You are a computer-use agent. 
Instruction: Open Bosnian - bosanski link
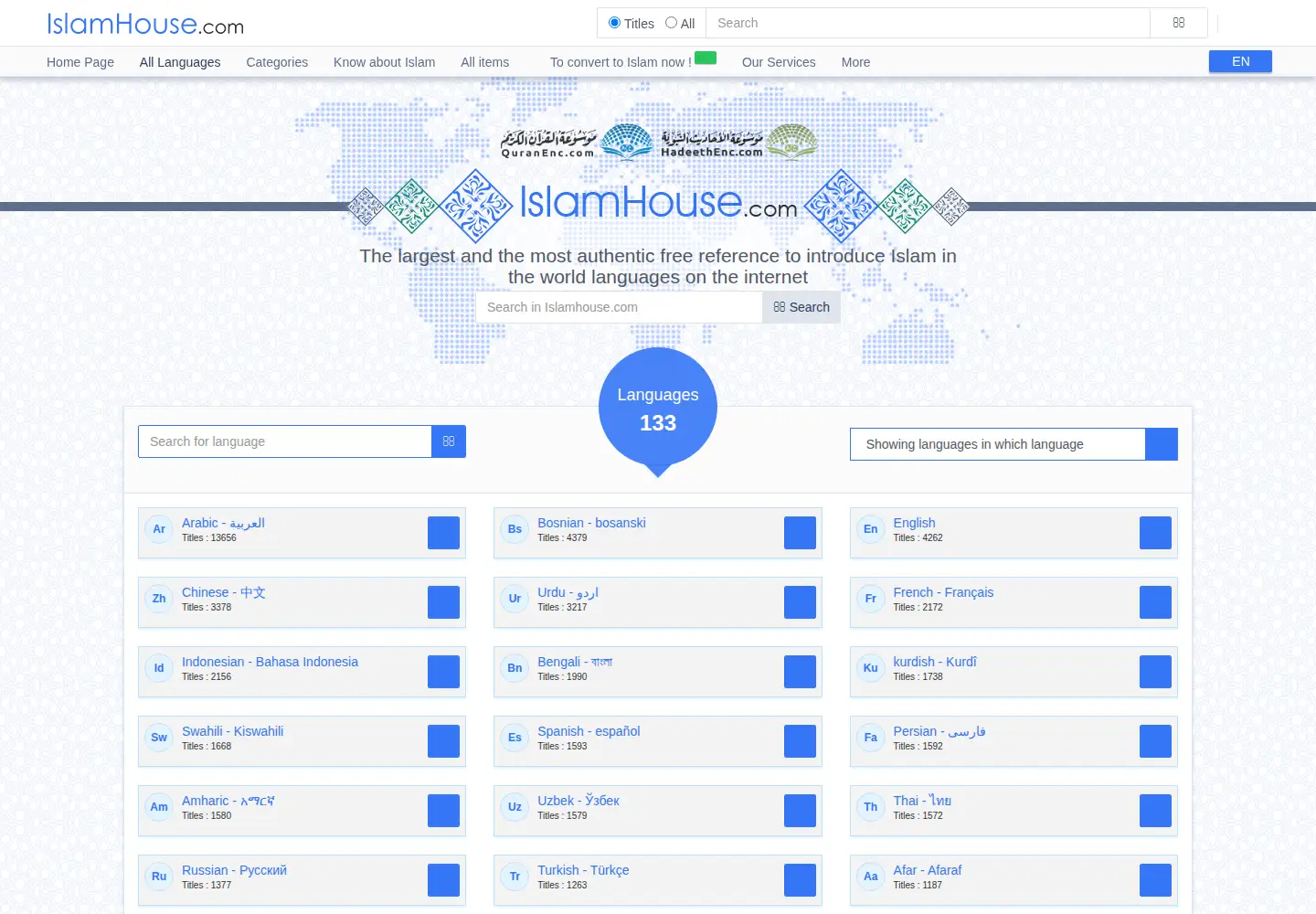pos(591,523)
